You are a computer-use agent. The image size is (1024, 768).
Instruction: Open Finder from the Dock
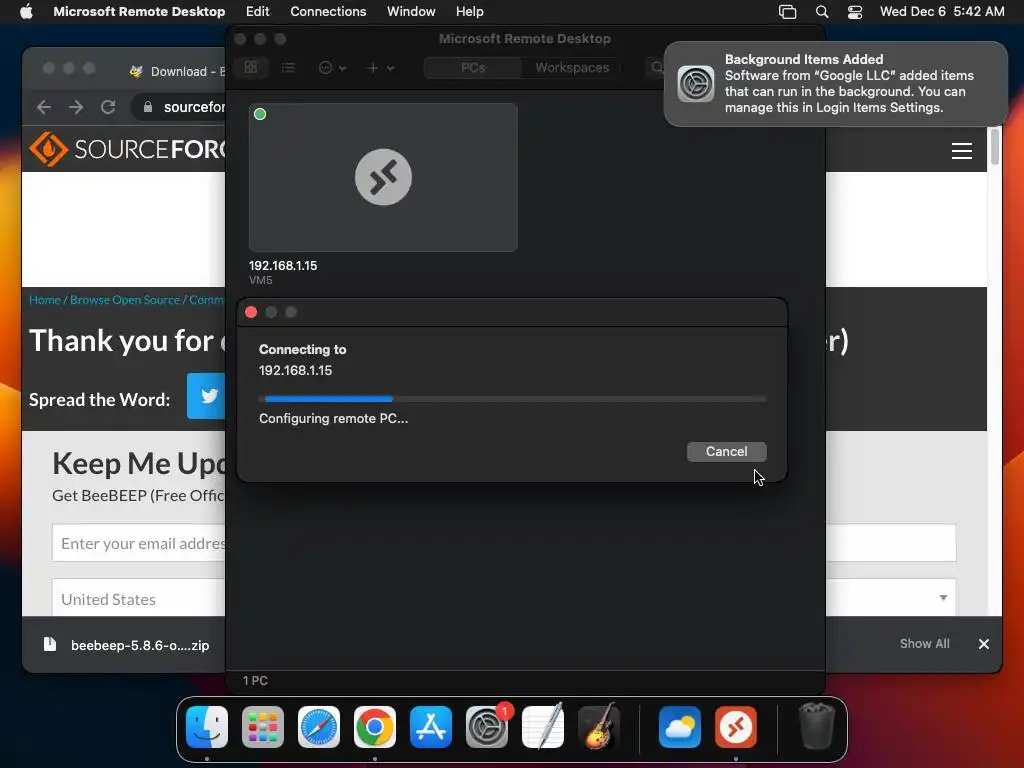207,727
